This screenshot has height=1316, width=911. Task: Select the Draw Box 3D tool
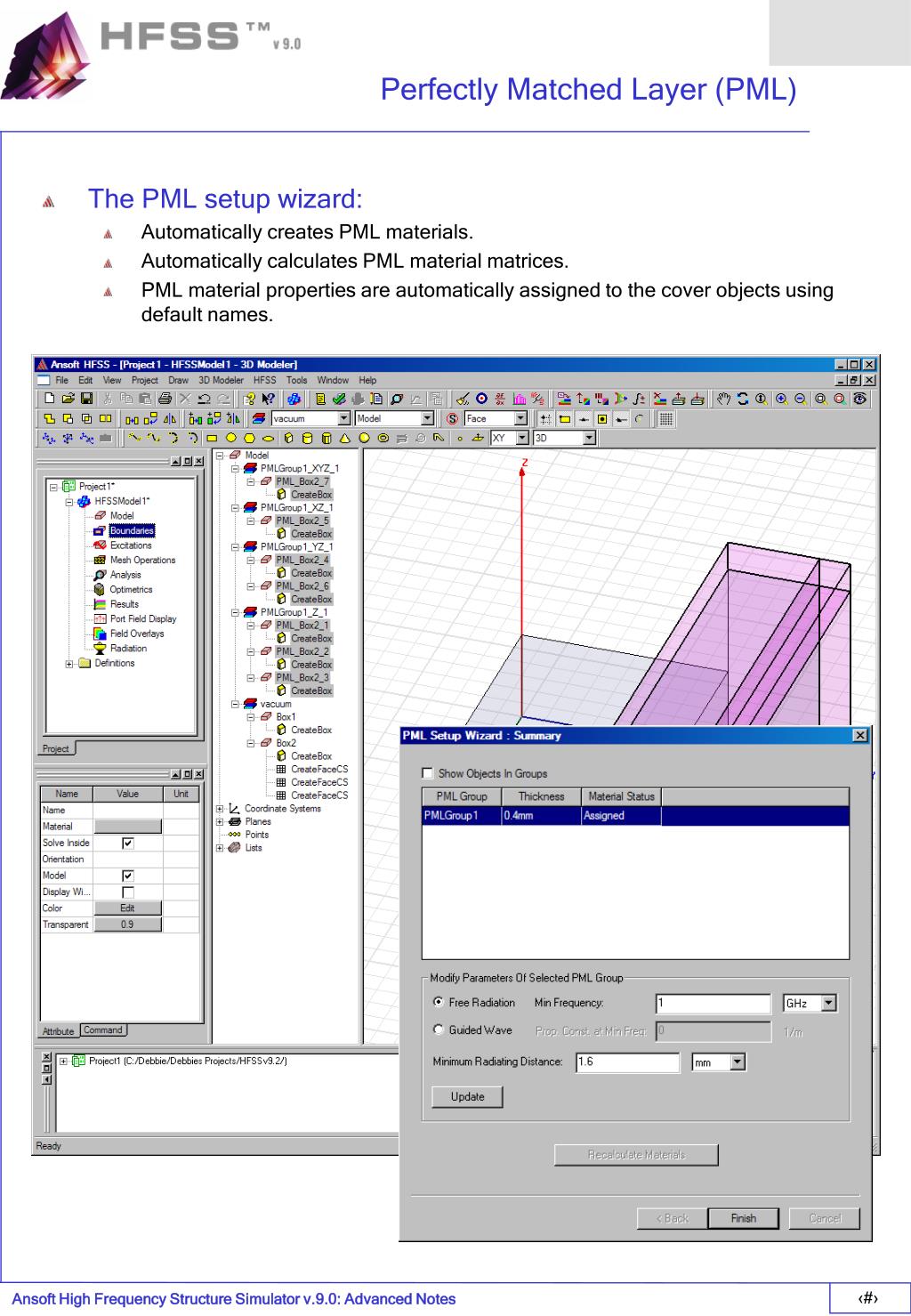tap(288, 439)
